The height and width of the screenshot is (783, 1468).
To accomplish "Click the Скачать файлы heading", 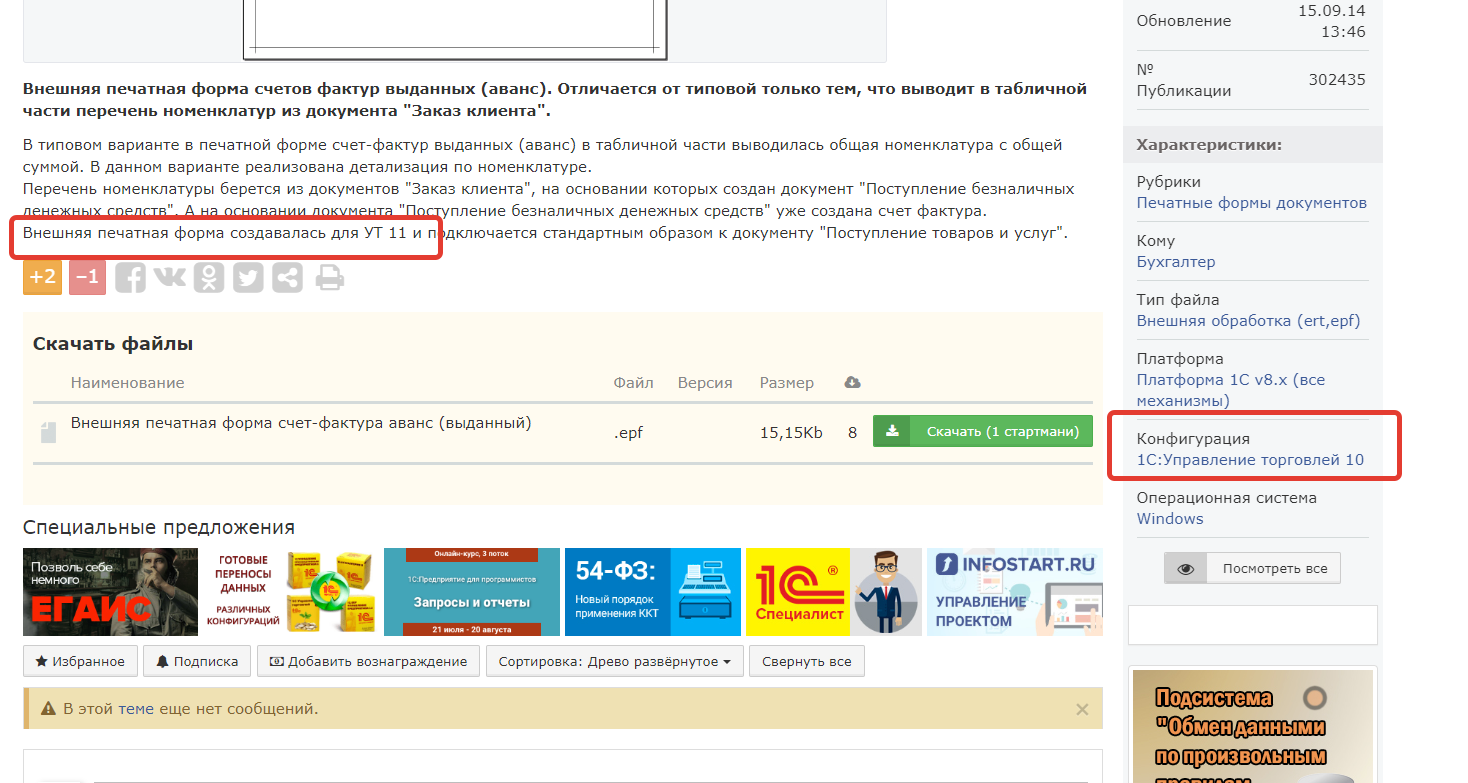I will 113,343.
